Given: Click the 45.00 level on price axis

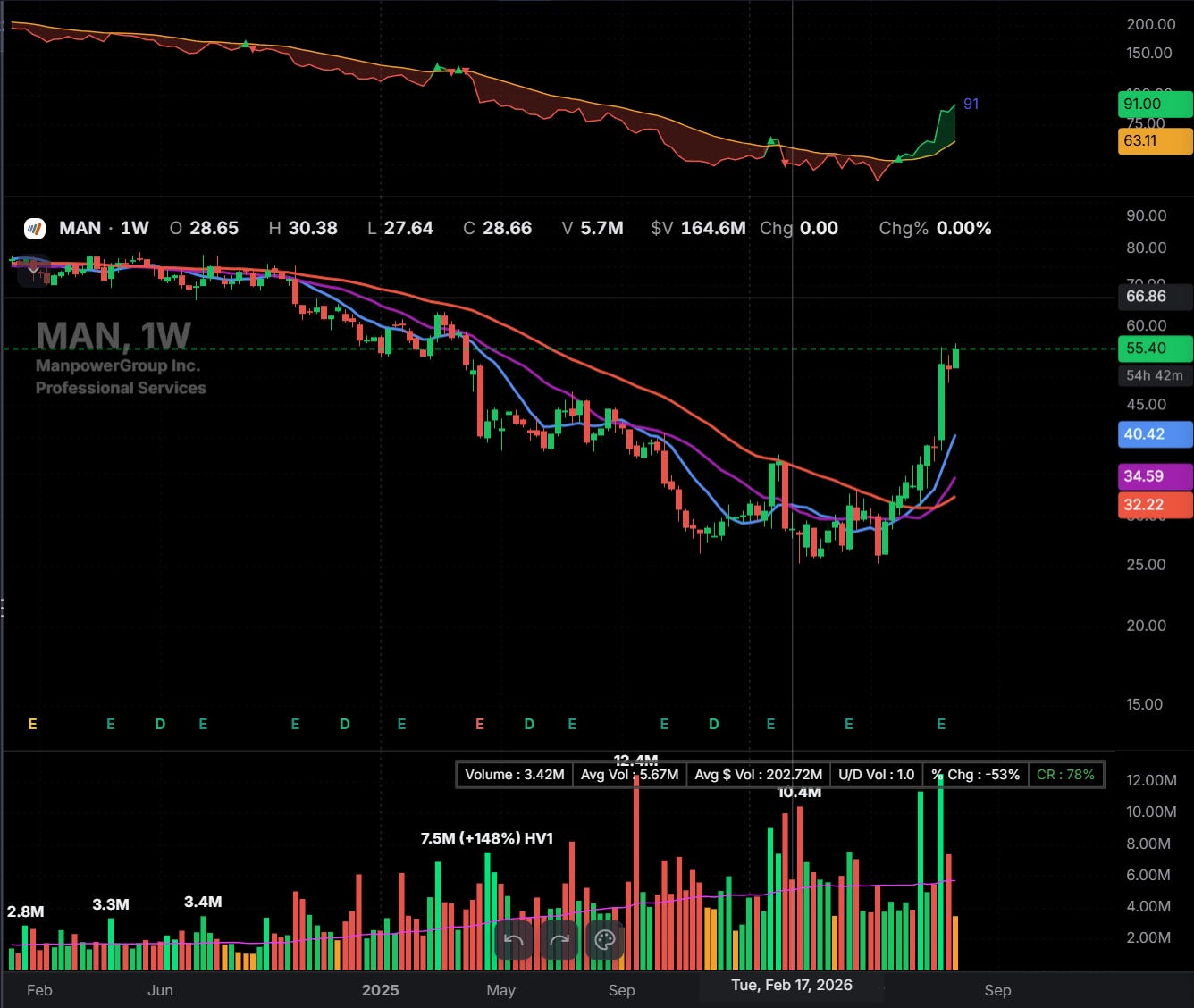Looking at the screenshot, I should click(x=1147, y=404).
